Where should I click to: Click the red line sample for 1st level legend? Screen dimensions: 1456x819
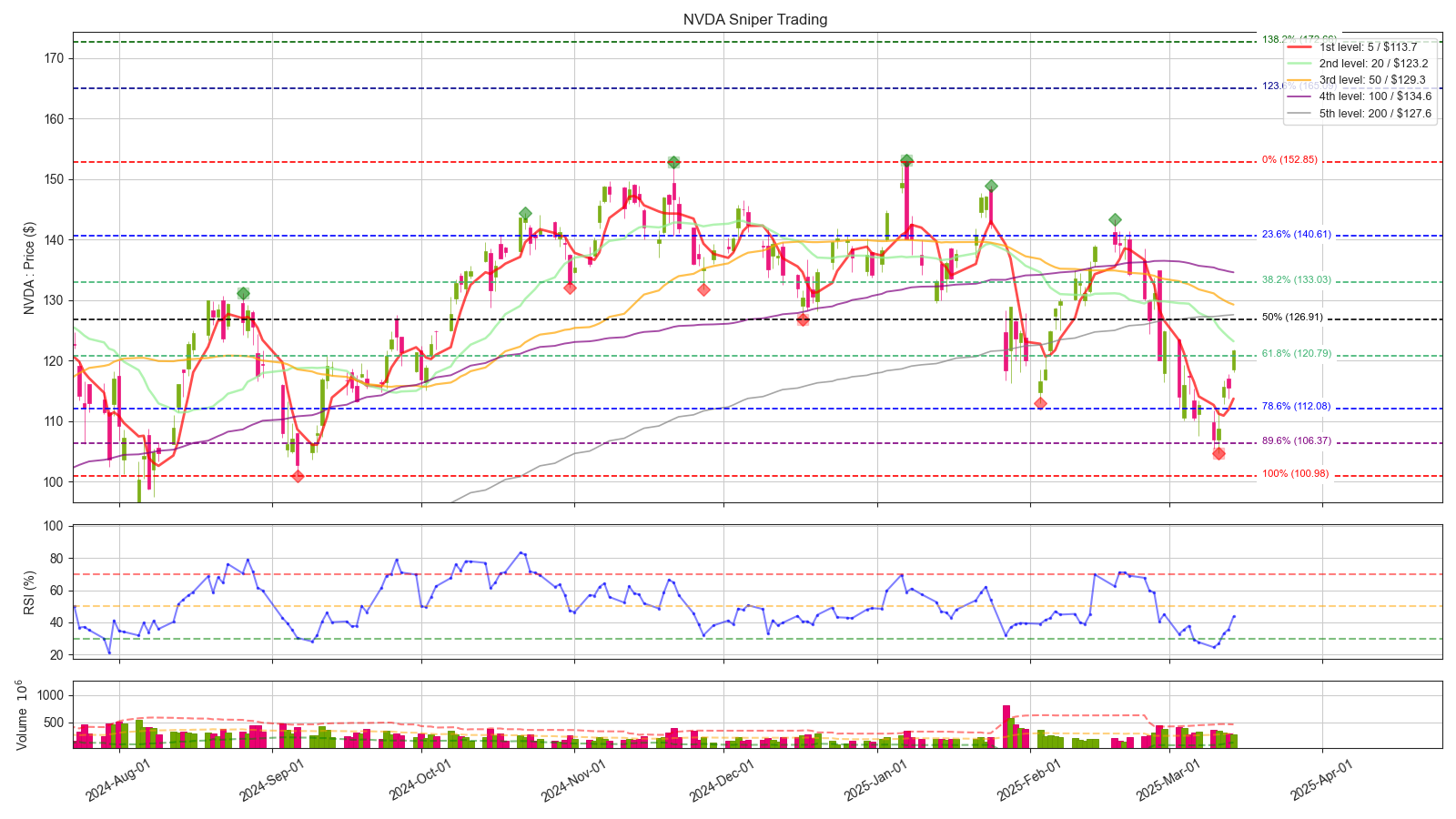pyautogui.click(x=1300, y=47)
